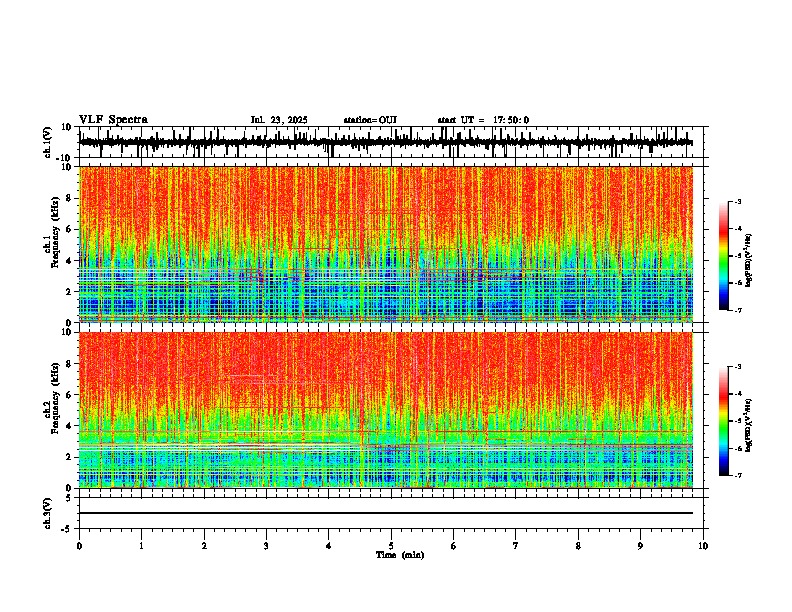Click time axis tick label '1'
Image resolution: width=792 pixels, height=612 pixels.
point(141,546)
